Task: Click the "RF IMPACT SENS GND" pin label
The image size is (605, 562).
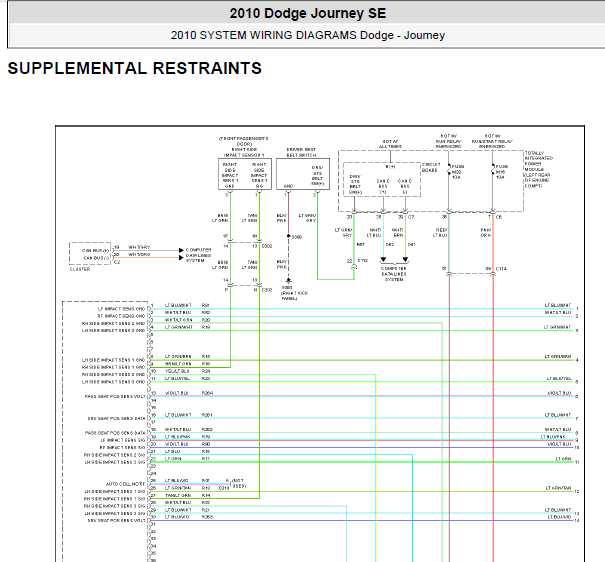Action: coord(121,316)
